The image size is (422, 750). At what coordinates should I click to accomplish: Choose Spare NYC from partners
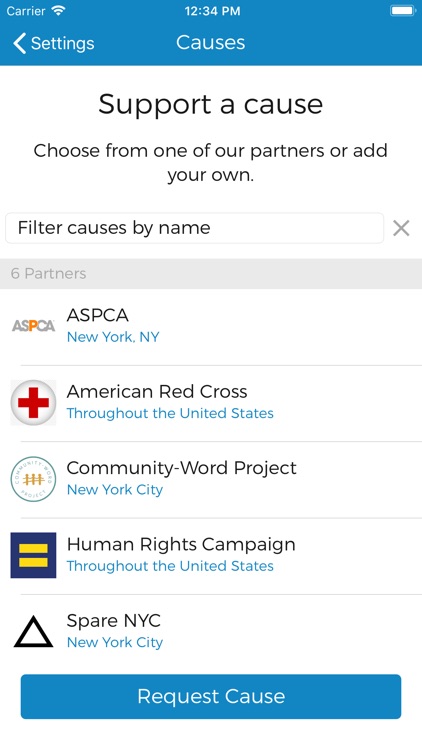[113, 621]
